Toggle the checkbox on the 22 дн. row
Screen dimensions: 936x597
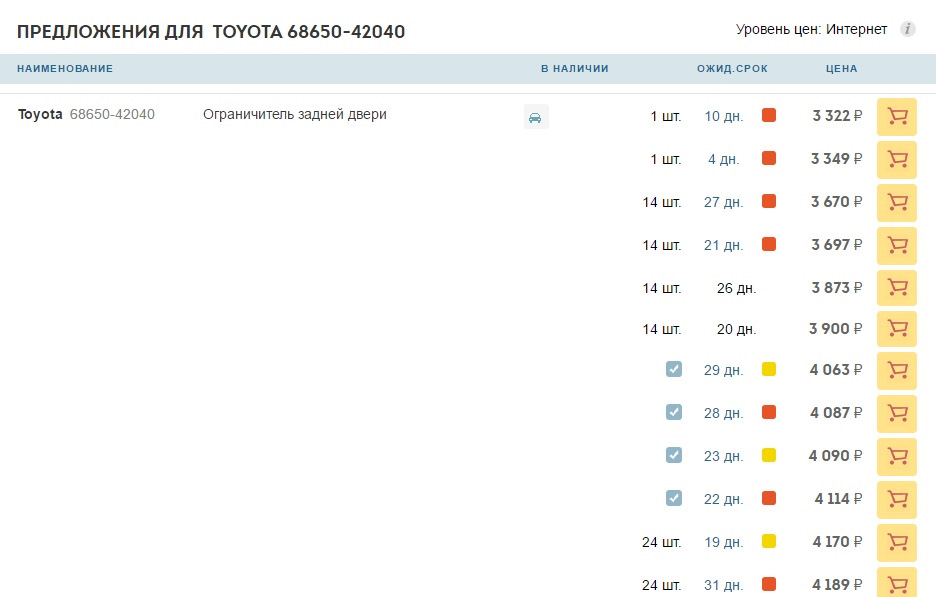[674, 498]
